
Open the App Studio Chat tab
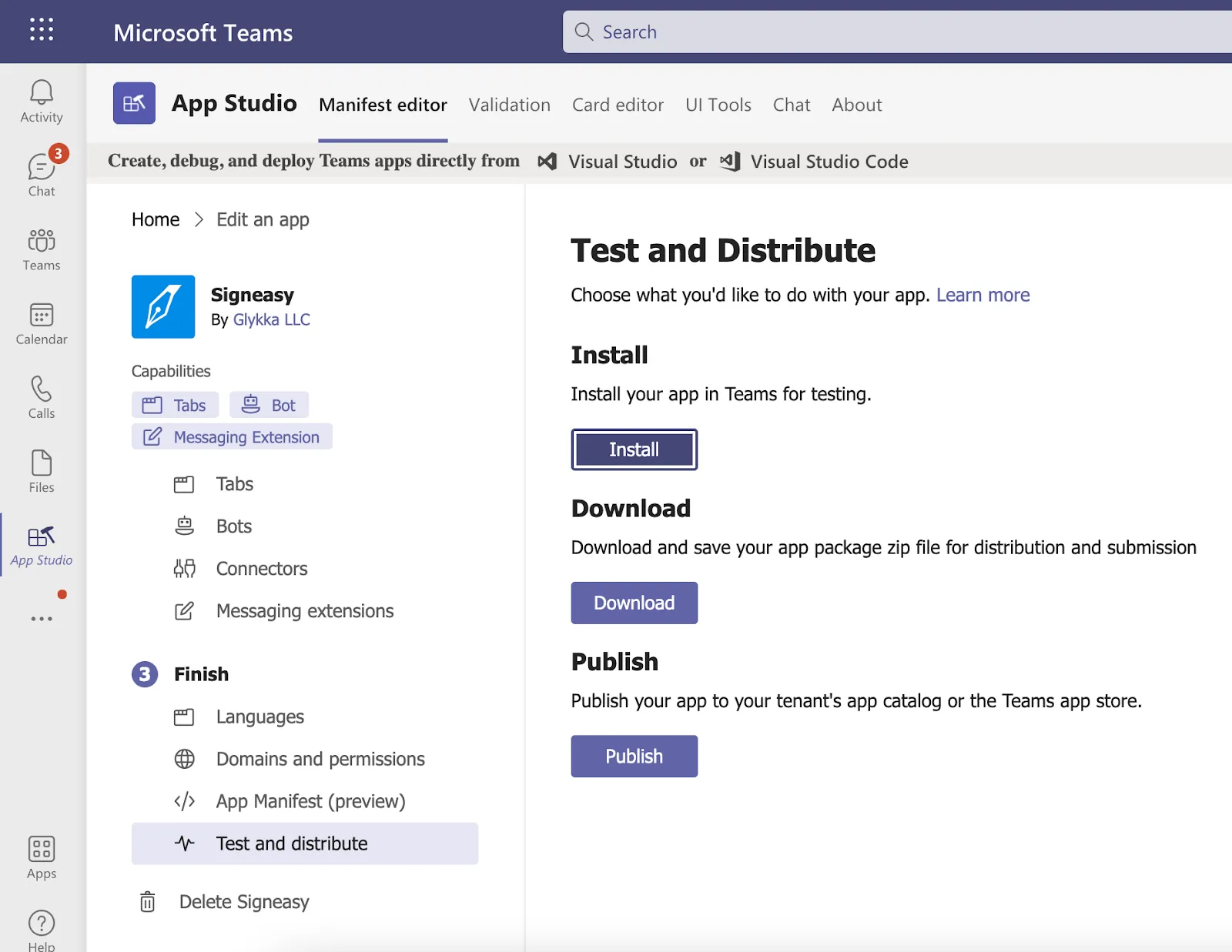coord(792,105)
